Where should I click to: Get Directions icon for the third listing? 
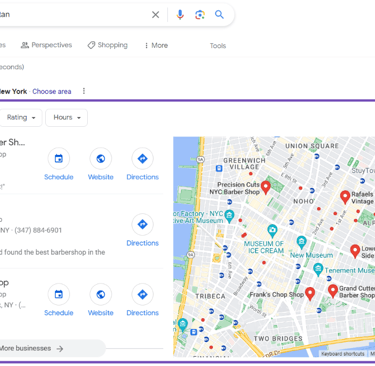[143, 295]
